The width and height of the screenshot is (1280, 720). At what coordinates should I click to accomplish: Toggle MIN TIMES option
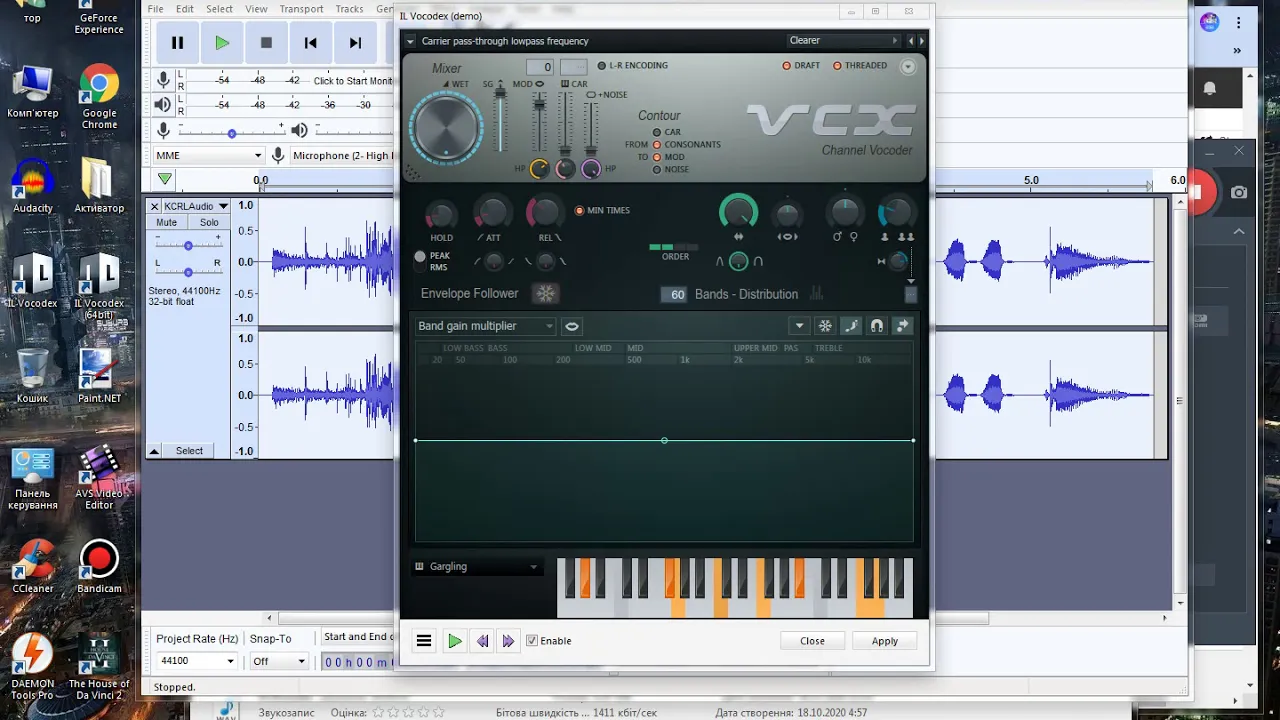point(602,211)
